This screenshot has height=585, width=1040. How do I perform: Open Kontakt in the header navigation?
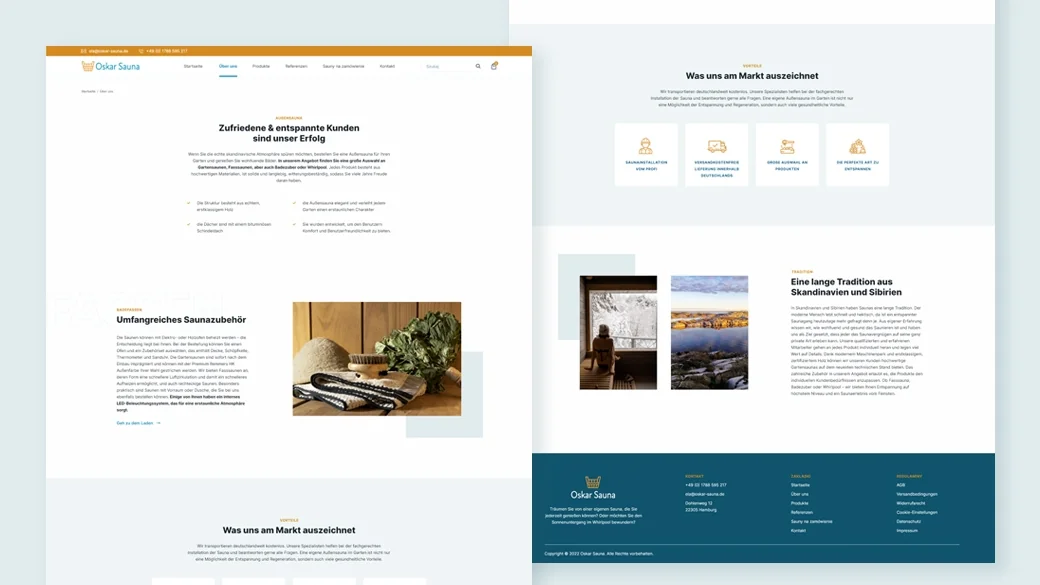click(x=387, y=66)
